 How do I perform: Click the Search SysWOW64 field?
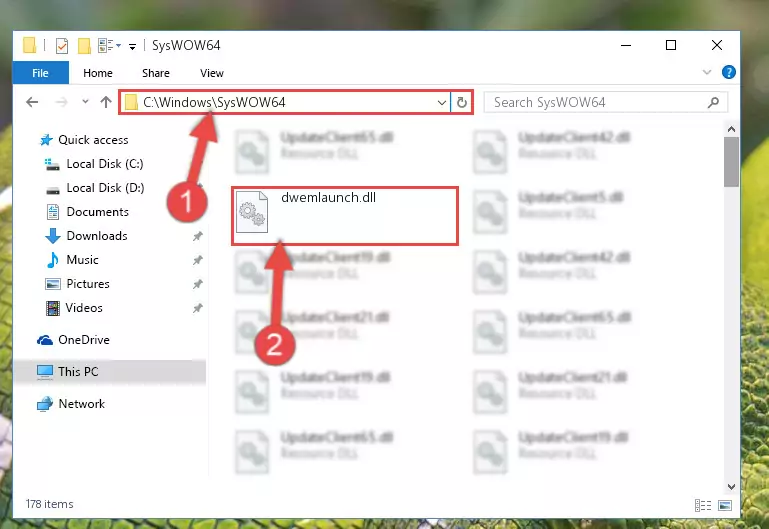coord(605,102)
